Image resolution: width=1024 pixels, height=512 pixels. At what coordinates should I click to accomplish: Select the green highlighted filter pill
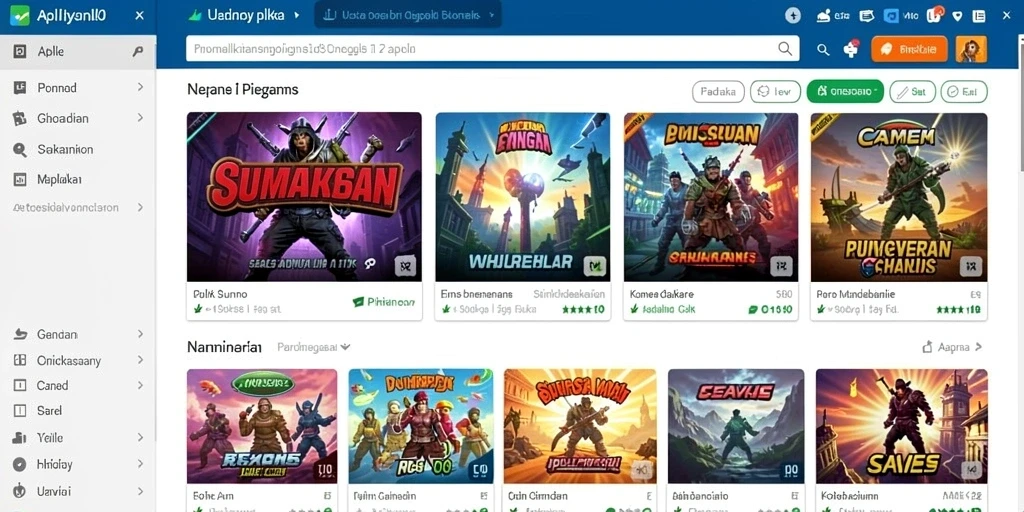click(x=845, y=92)
